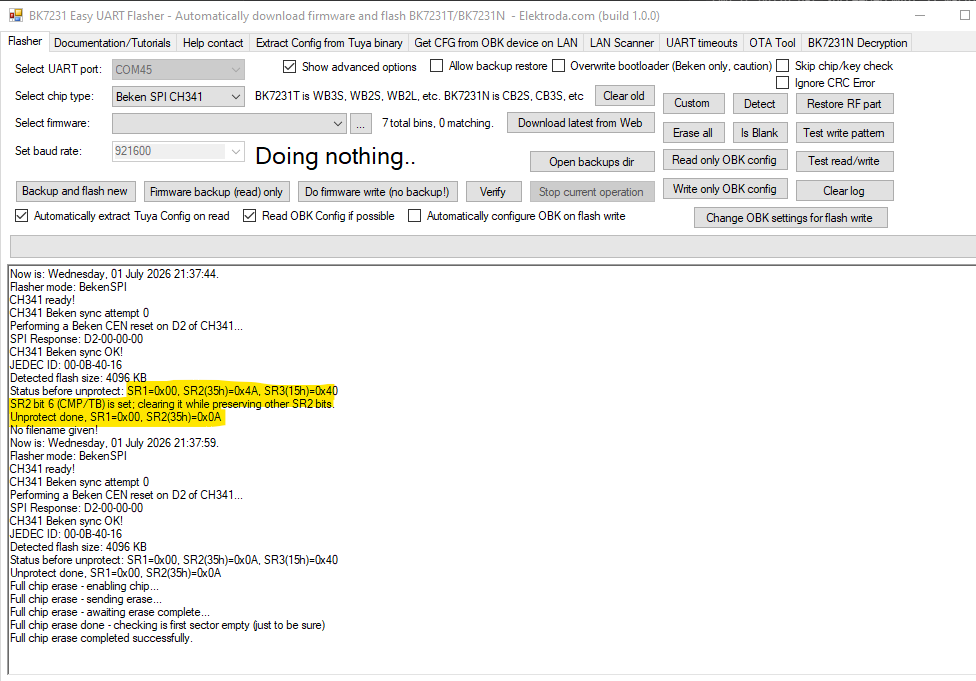Click the progress bar above the log

point(493,246)
